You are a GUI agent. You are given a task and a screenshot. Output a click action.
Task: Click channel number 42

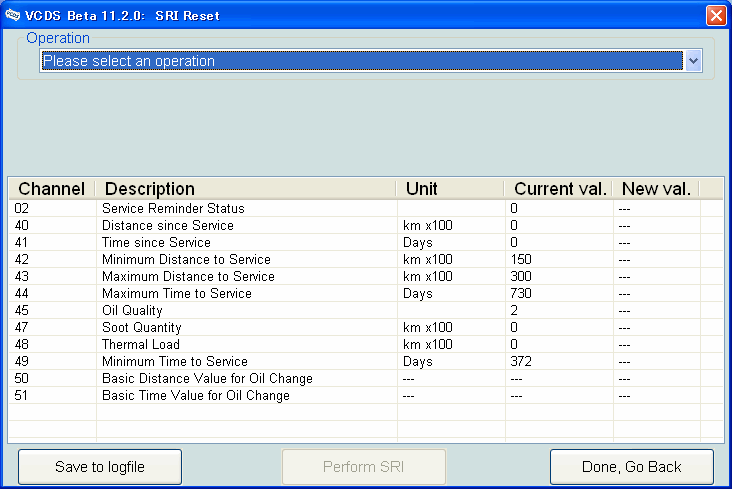(x=21, y=259)
